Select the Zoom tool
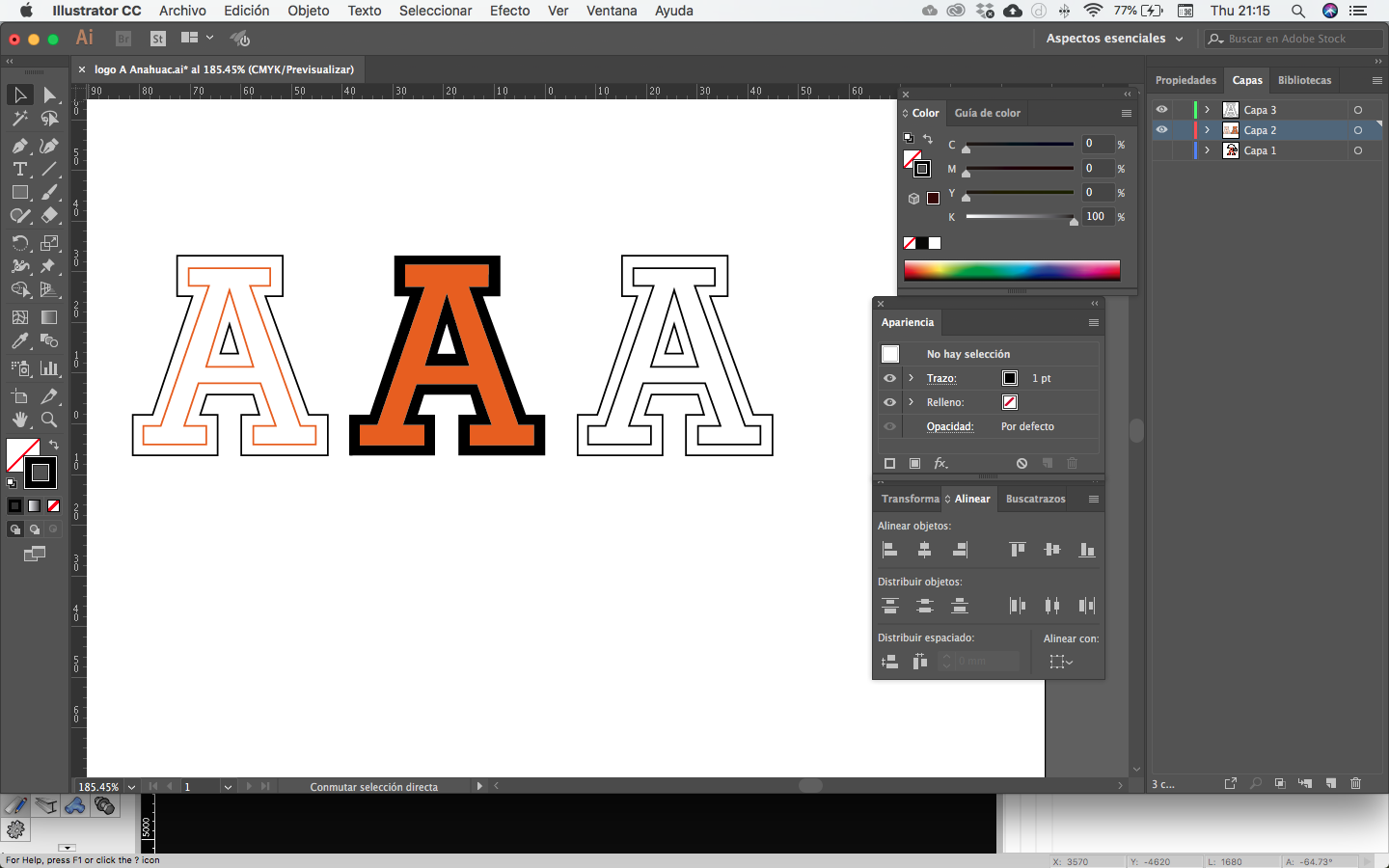1389x868 pixels. [x=49, y=420]
